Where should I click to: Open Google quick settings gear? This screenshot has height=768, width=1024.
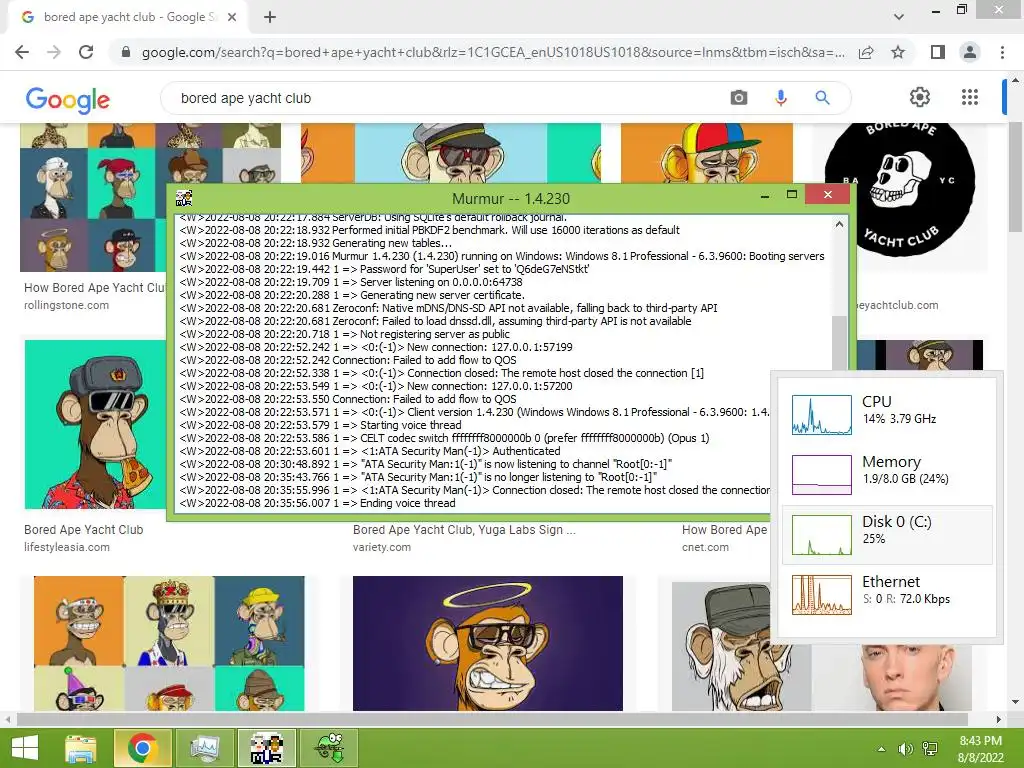click(920, 97)
